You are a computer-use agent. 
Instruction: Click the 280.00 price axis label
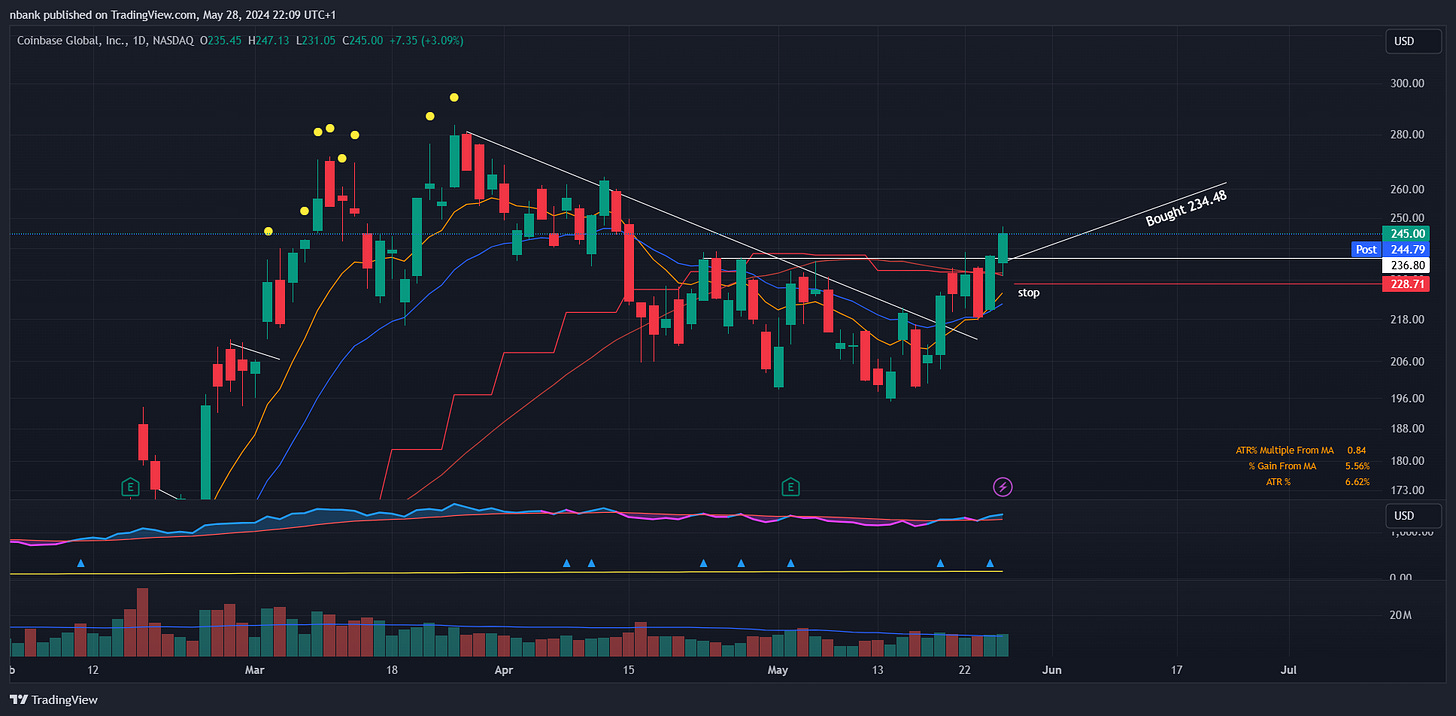click(x=1408, y=135)
